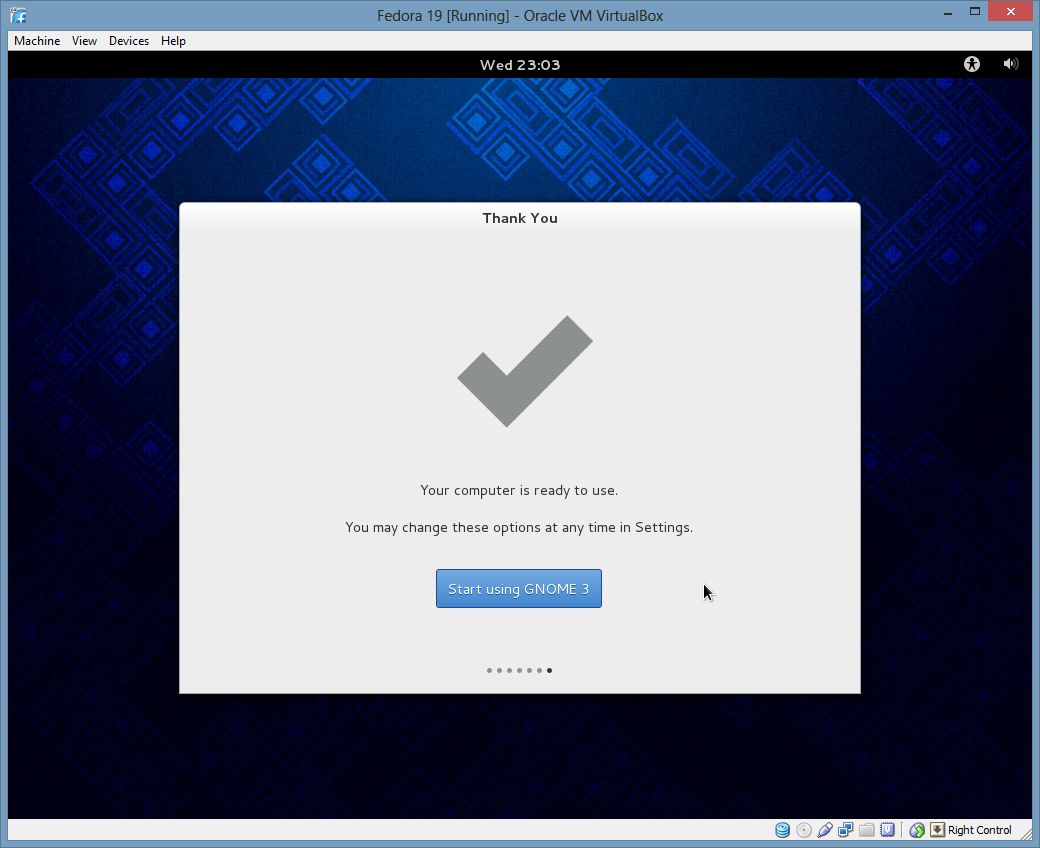Image resolution: width=1040 pixels, height=848 pixels.
Task: Open the accessibility menu in the GNOME top bar
Action: point(972,64)
